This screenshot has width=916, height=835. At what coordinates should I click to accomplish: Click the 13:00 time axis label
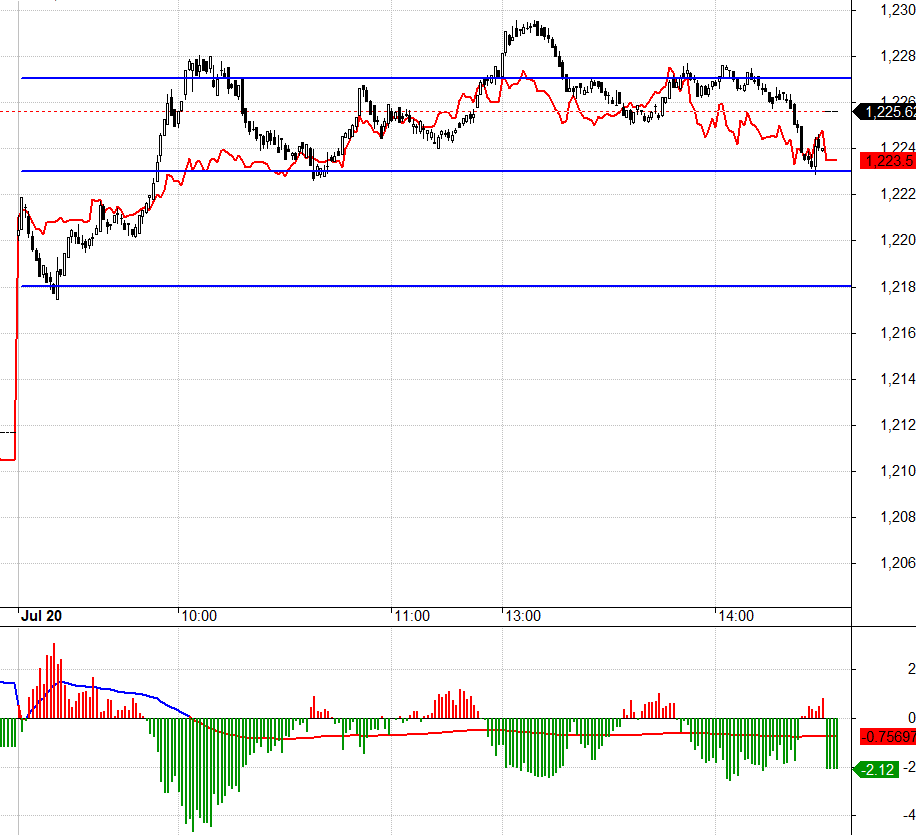point(522,616)
